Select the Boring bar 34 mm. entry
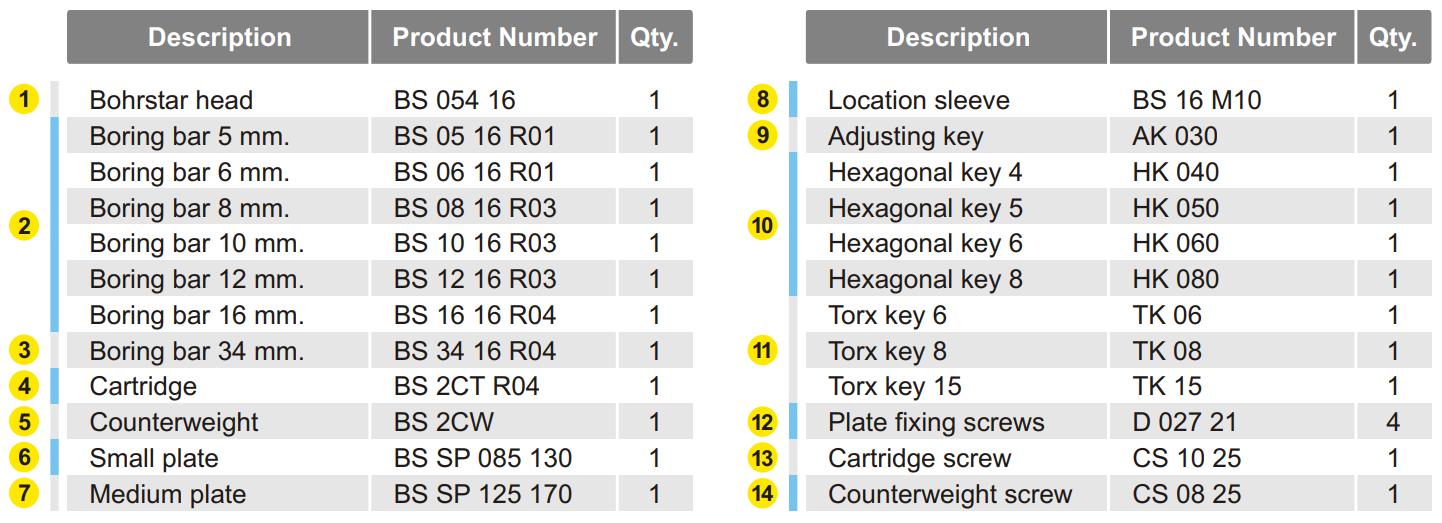 point(197,351)
